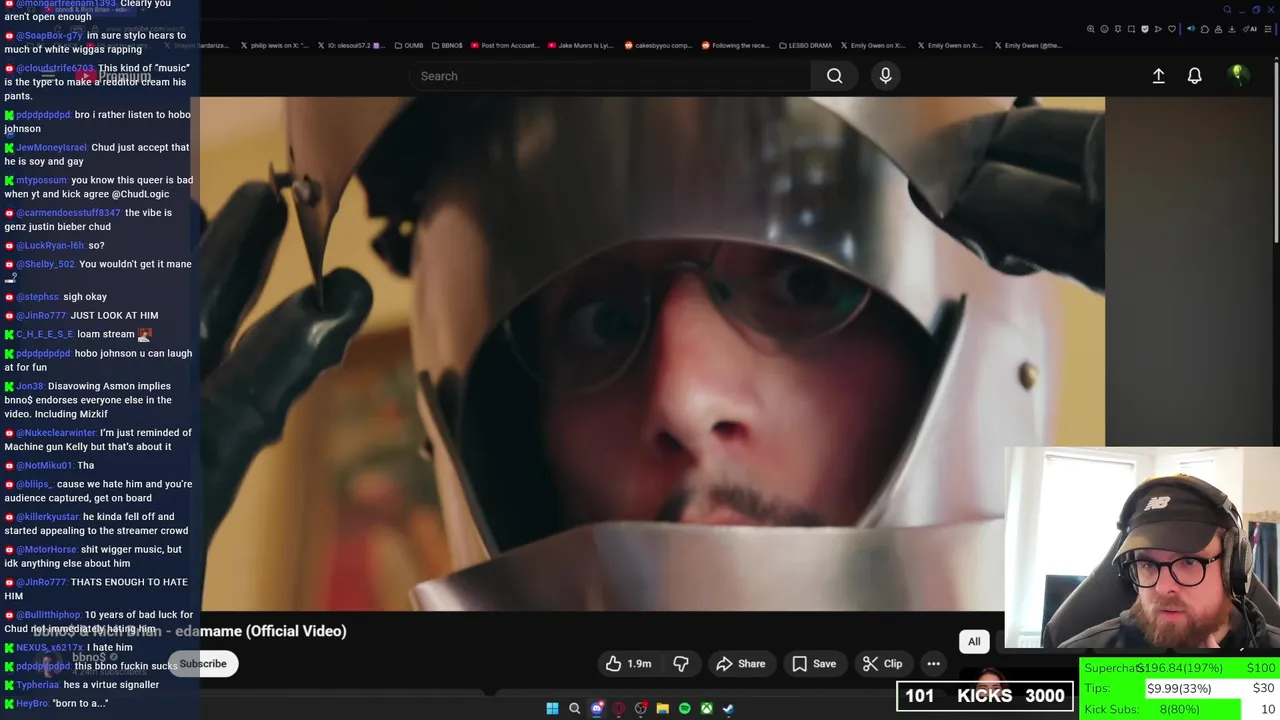Focus the YouTube Search field

[x=610, y=76]
